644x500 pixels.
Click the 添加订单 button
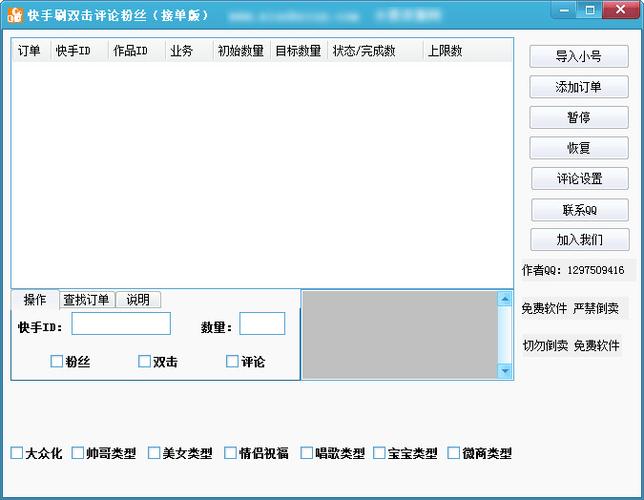[x=579, y=87]
